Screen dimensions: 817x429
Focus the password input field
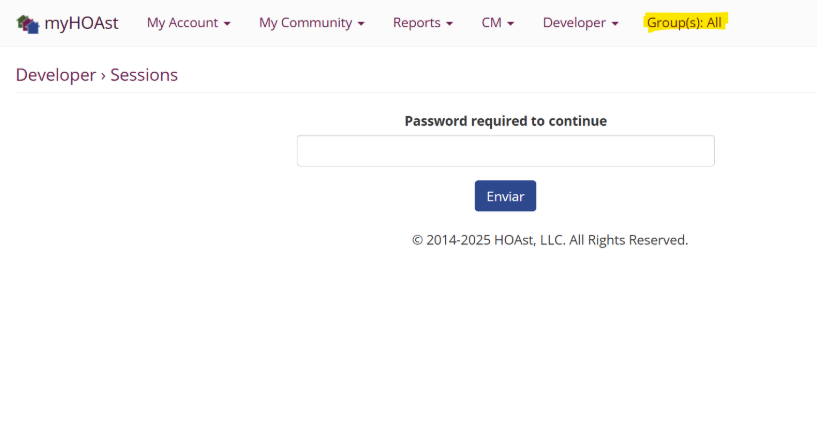click(x=505, y=151)
